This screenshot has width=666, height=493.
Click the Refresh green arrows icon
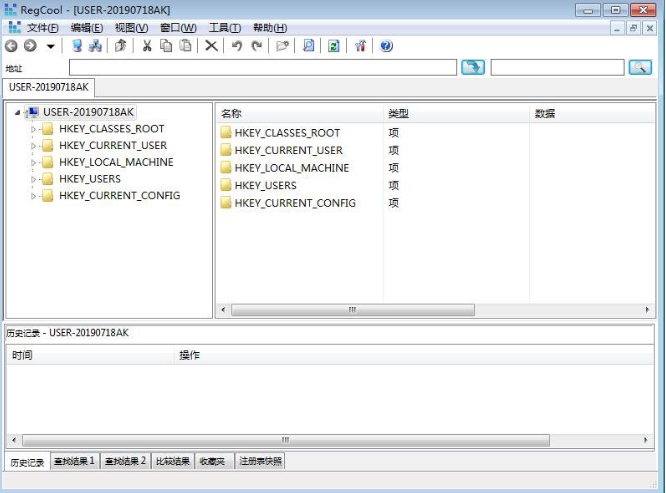(334, 46)
